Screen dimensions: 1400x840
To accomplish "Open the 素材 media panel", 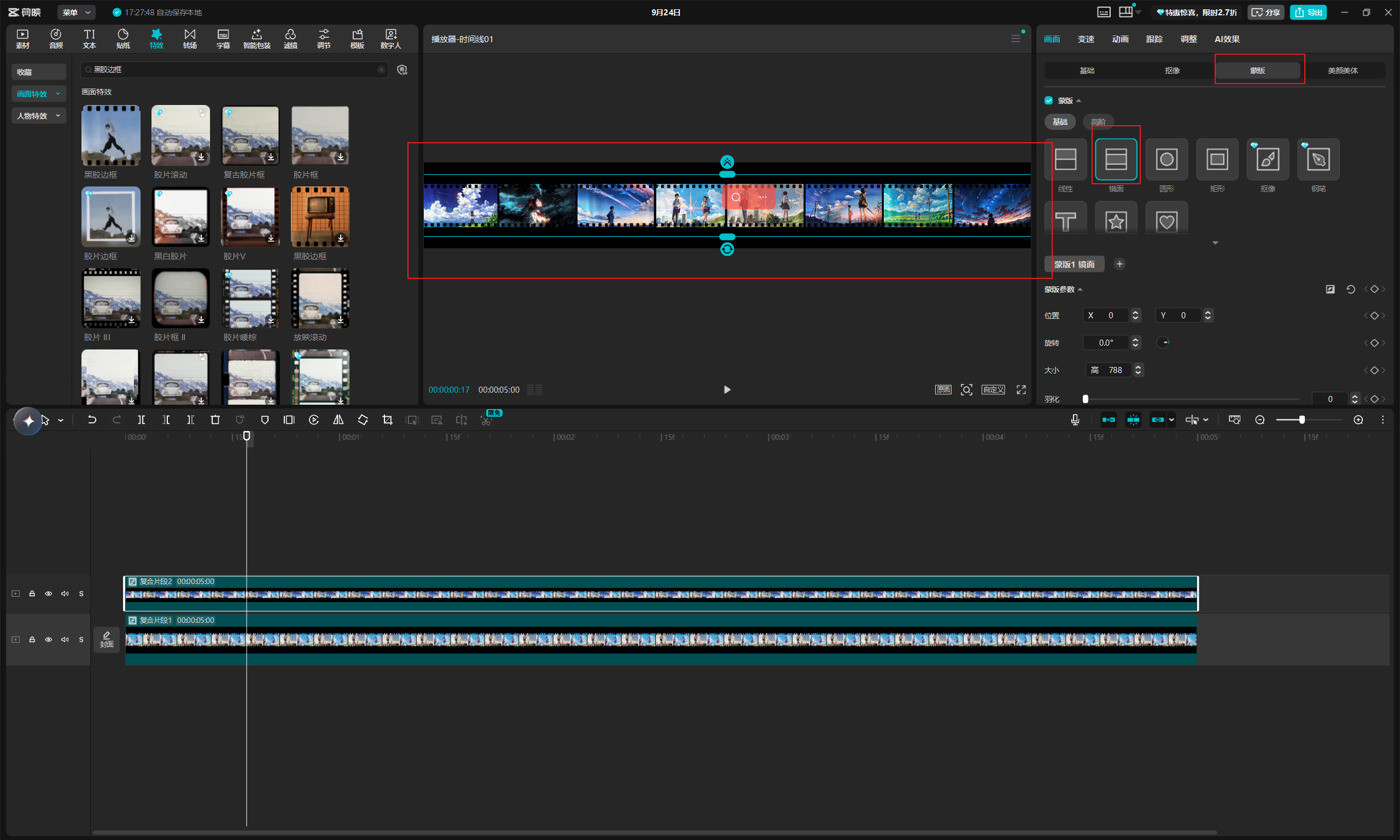I will [x=22, y=38].
